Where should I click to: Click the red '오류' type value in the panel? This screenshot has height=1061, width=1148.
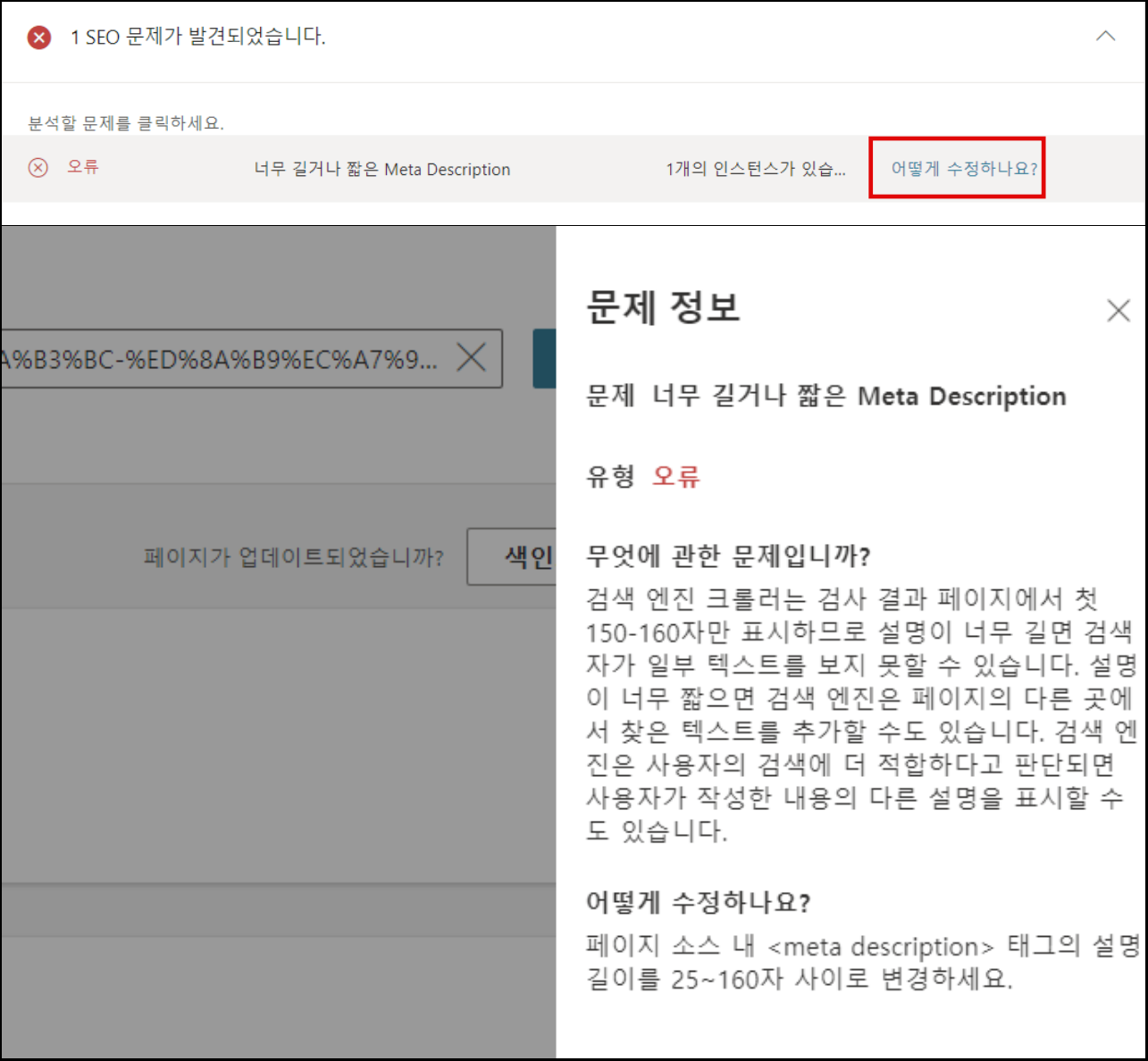pyautogui.click(x=676, y=476)
